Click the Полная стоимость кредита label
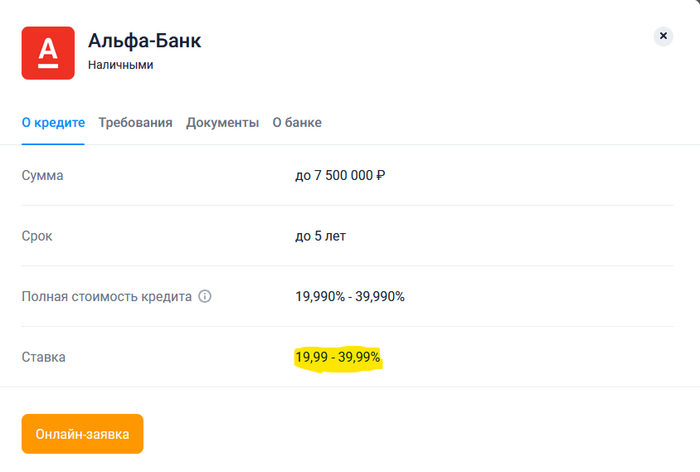Image resolution: width=700 pixels, height=472 pixels. (107, 296)
